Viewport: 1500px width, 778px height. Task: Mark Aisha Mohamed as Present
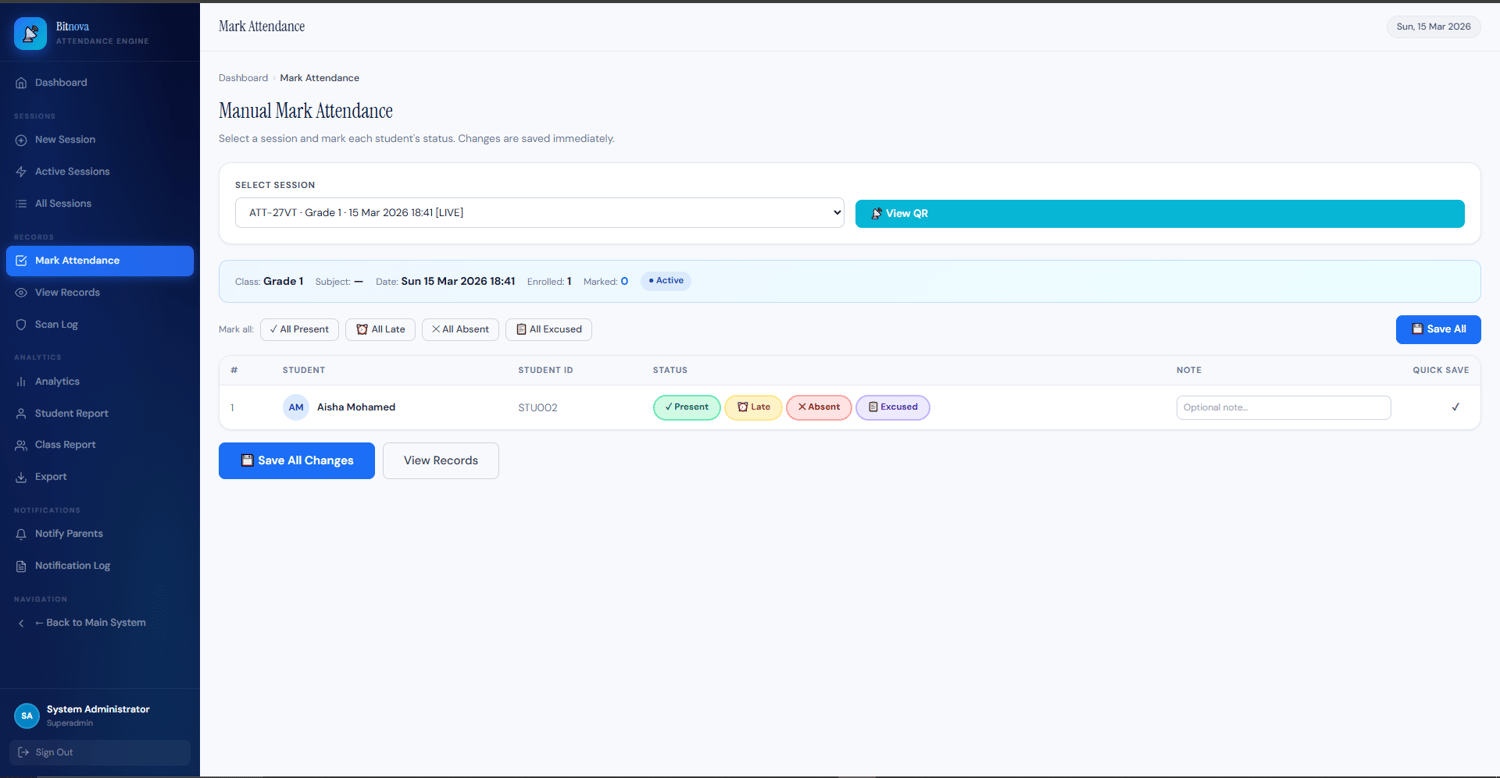686,407
